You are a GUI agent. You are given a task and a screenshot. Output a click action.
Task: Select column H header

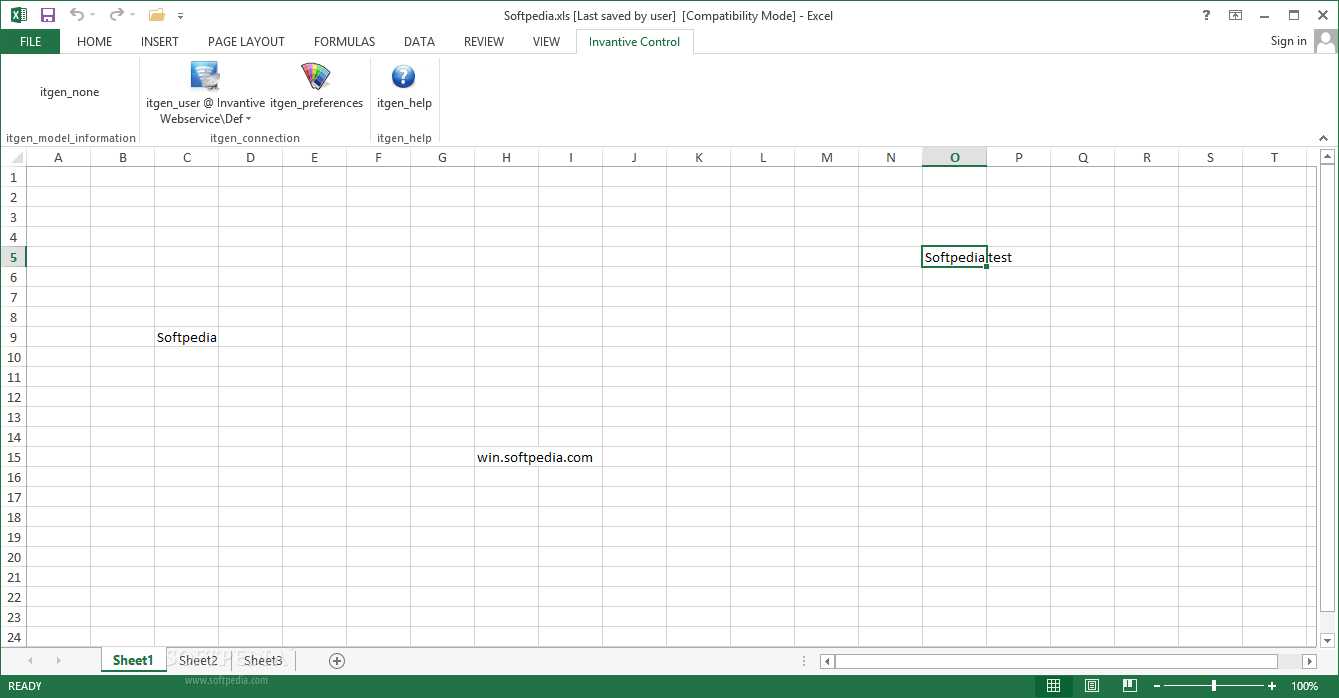506,157
